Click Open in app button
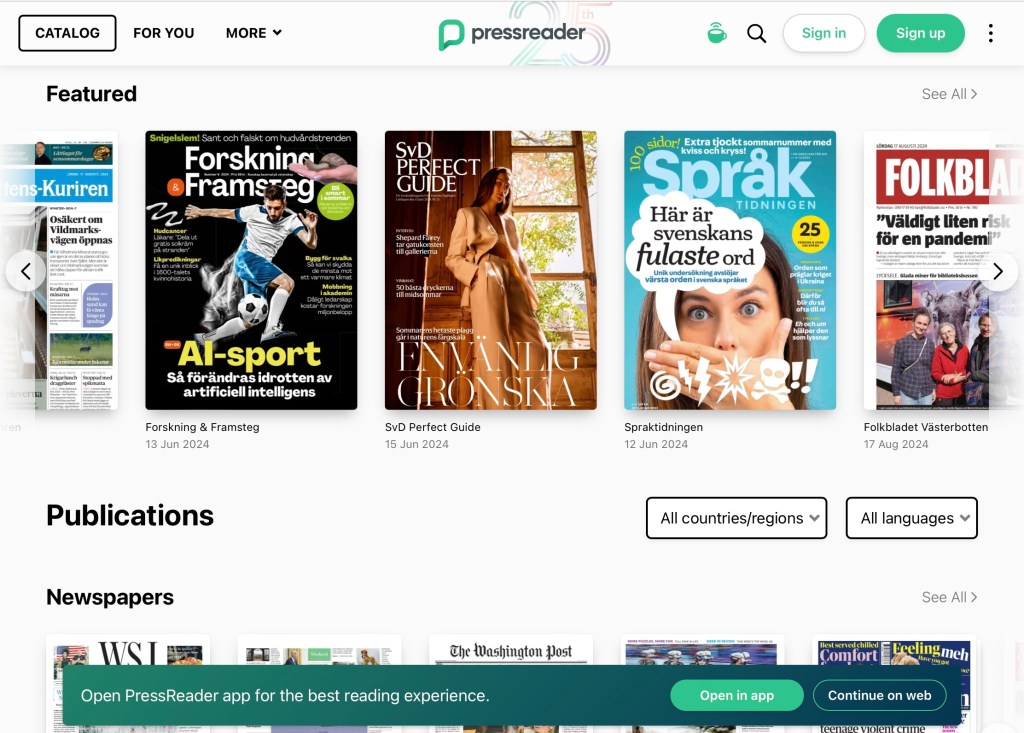 737,696
